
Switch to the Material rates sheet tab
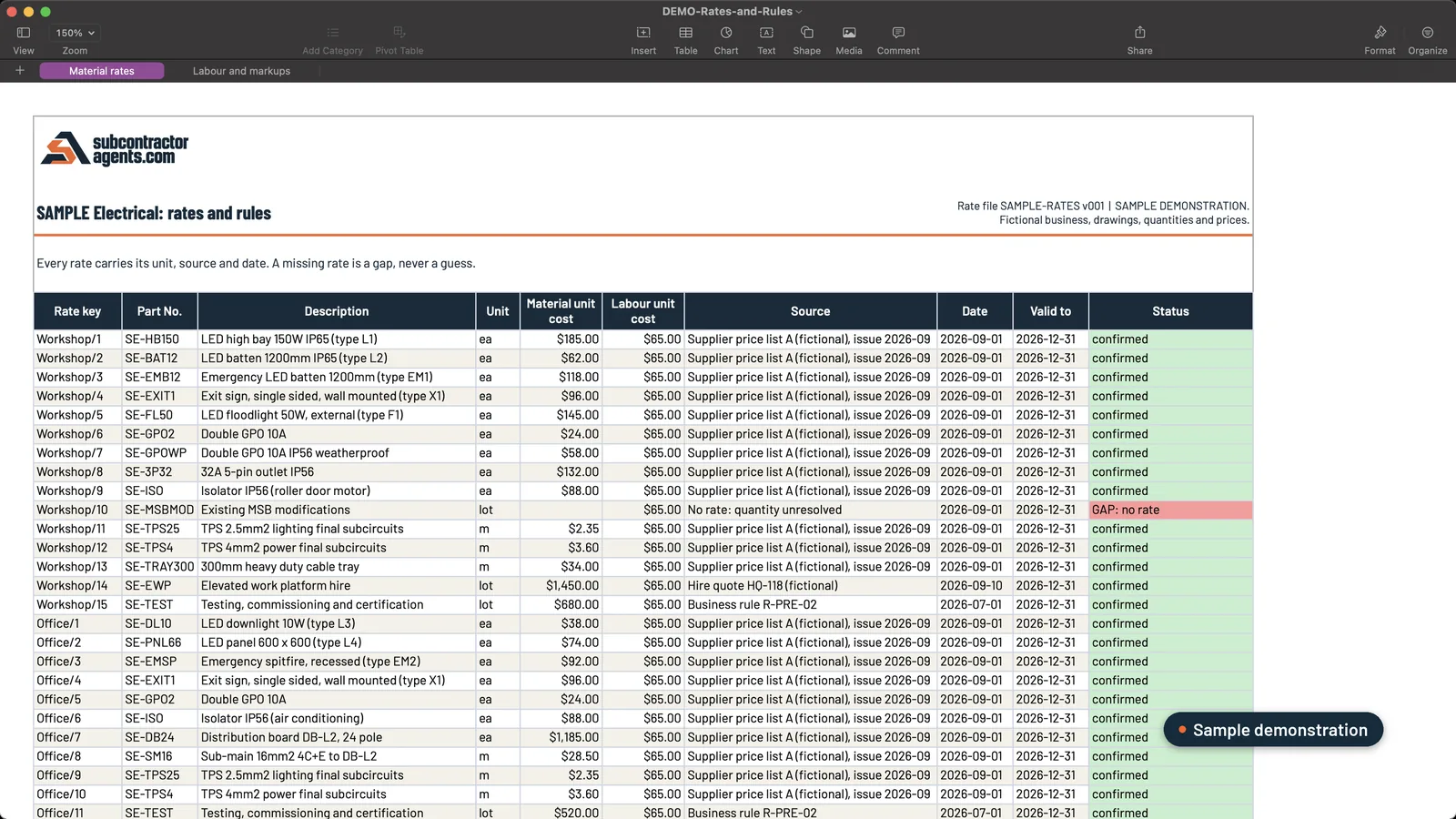102,71
